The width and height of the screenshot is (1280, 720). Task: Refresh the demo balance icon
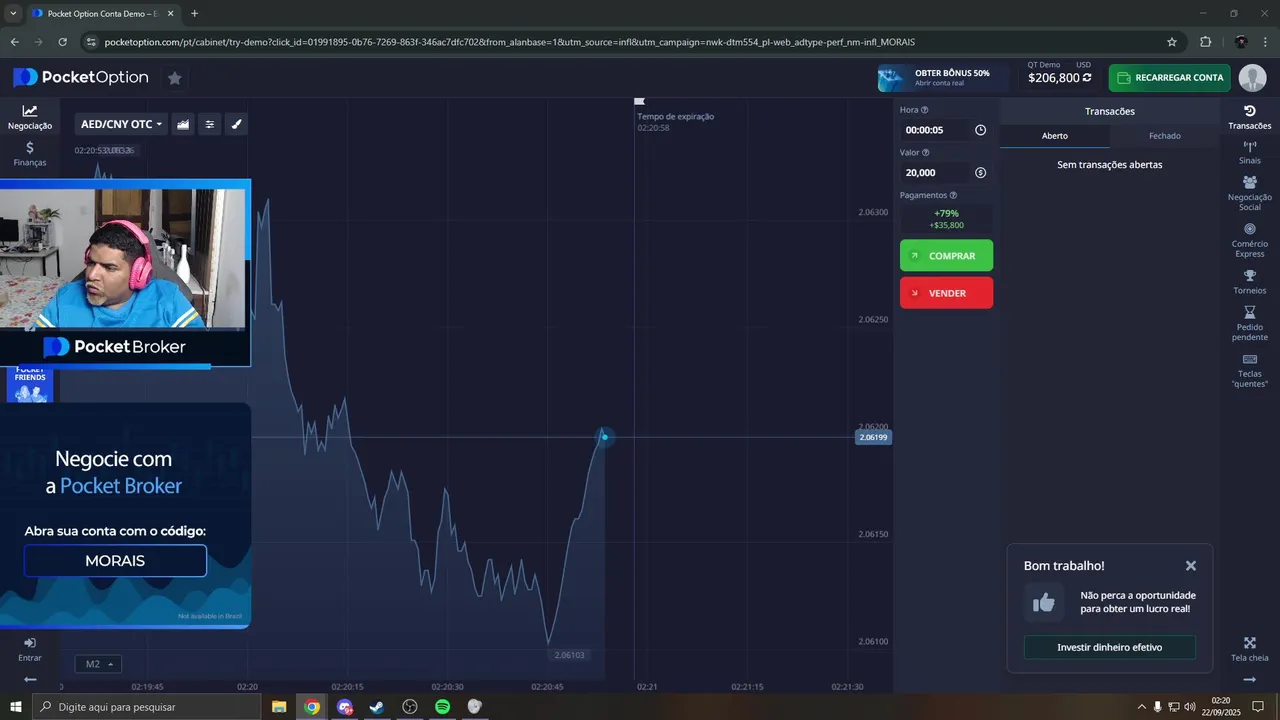[1087, 78]
